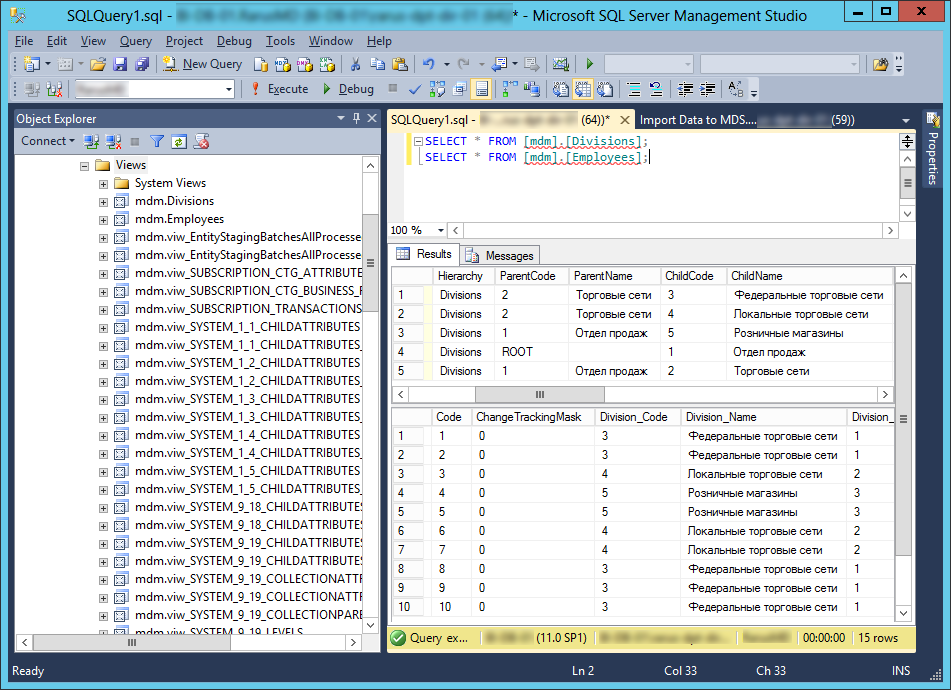Image resolution: width=951 pixels, height=690 pixels.
Task: Open the undo history dropdown arrow
Action: pos(446,64)
